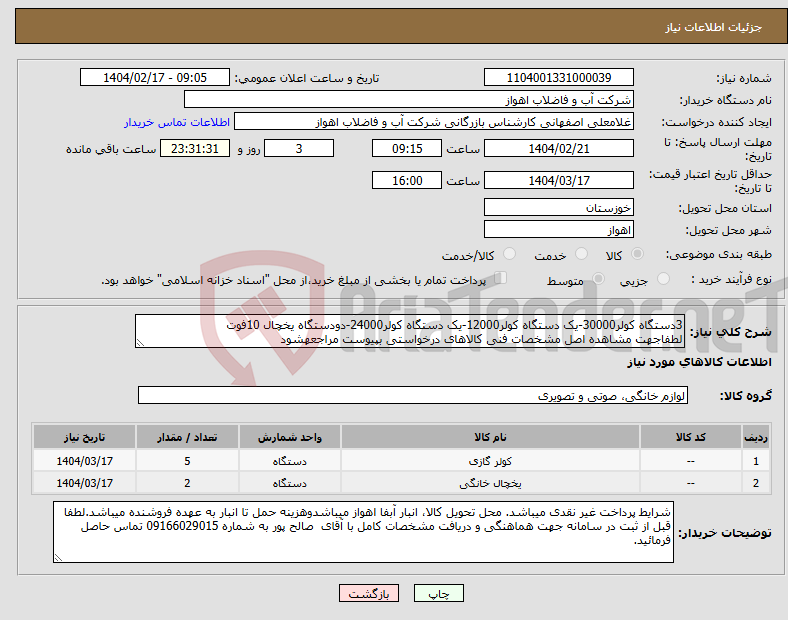
Task: Click the date 1404/03/17 in کولر گازی row
Action: click(84, 461)
